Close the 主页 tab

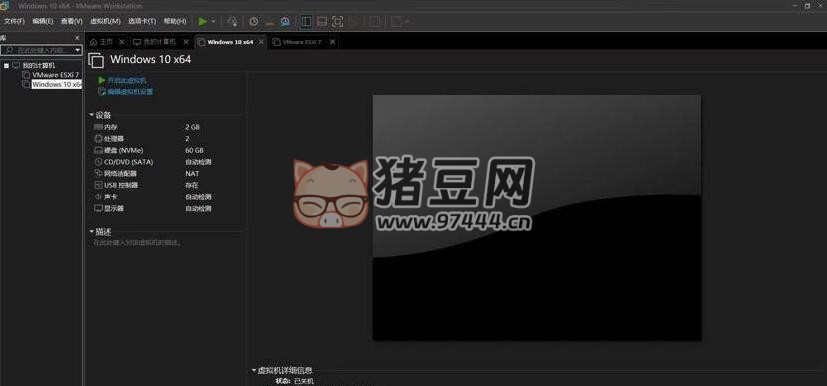click(122, 42)
